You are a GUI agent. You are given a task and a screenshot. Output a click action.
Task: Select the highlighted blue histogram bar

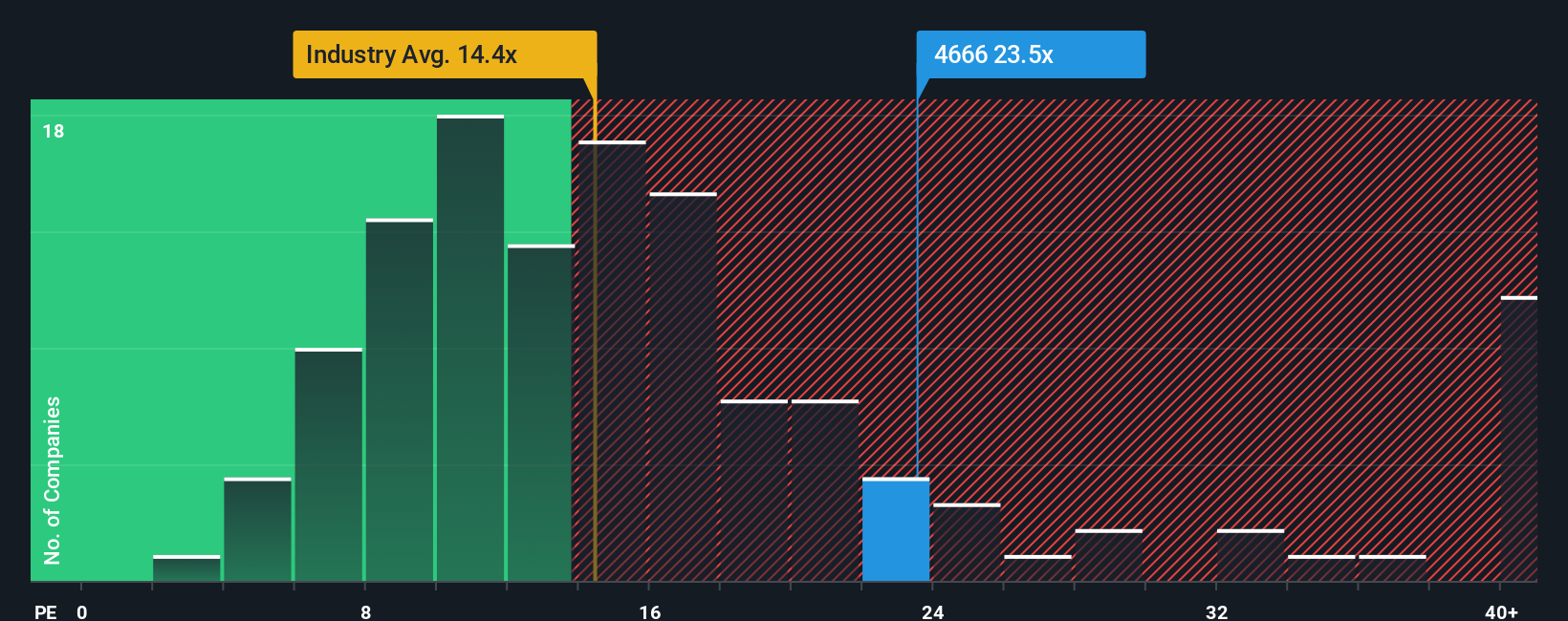(896, 529)
